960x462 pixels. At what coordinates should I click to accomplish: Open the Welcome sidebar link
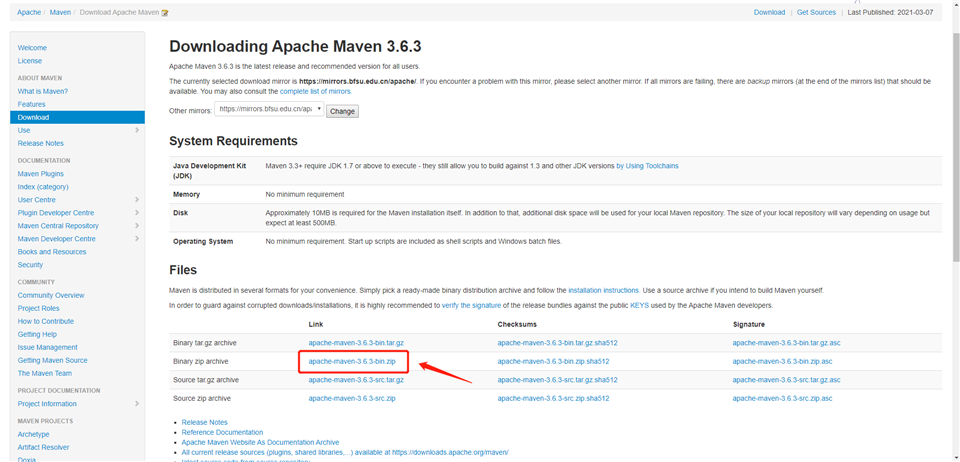pos(32,48)
